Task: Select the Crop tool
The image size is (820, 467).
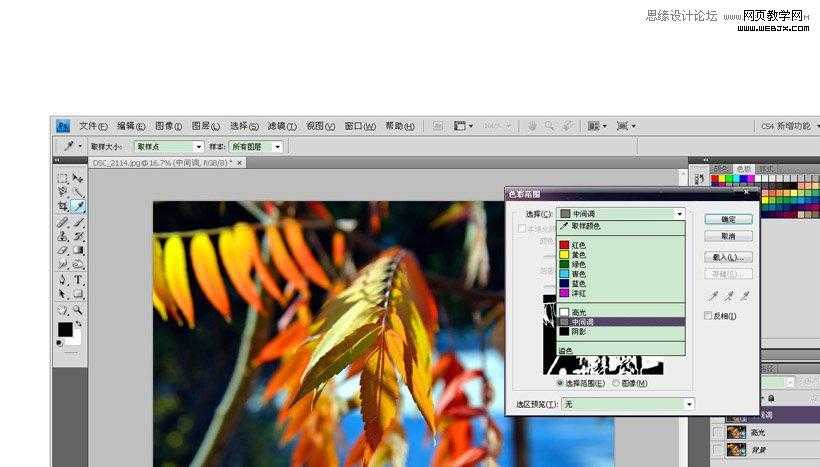Action: (62, 206)
